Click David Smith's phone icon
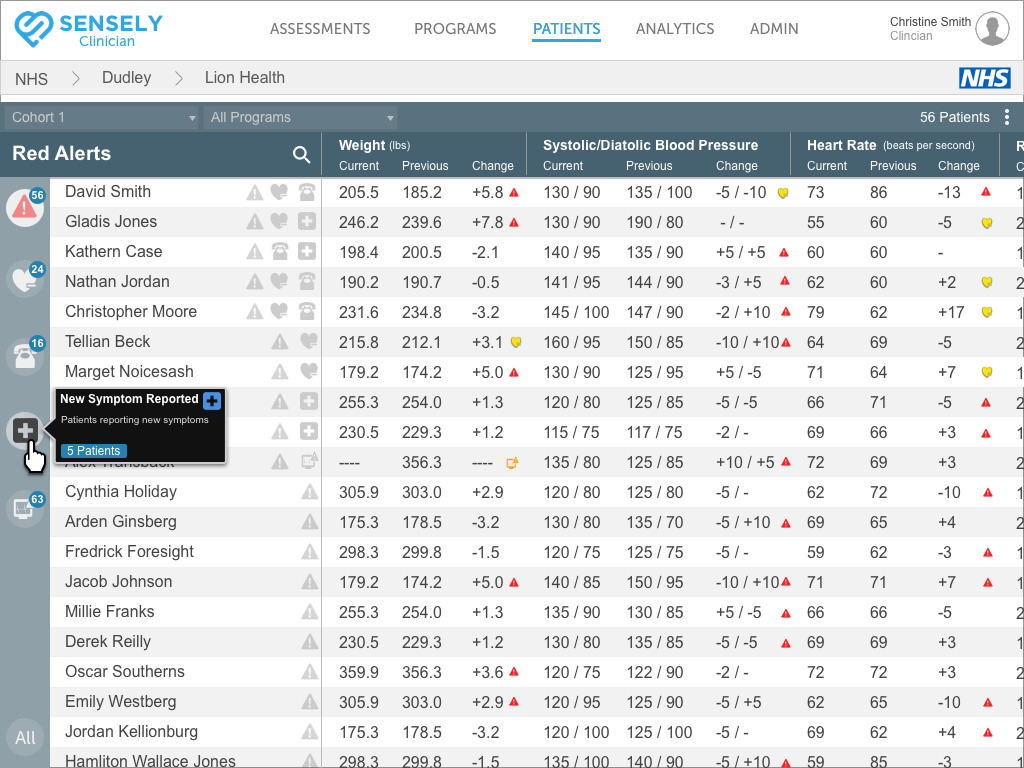 pyautogui.click(x=307, y=192)
